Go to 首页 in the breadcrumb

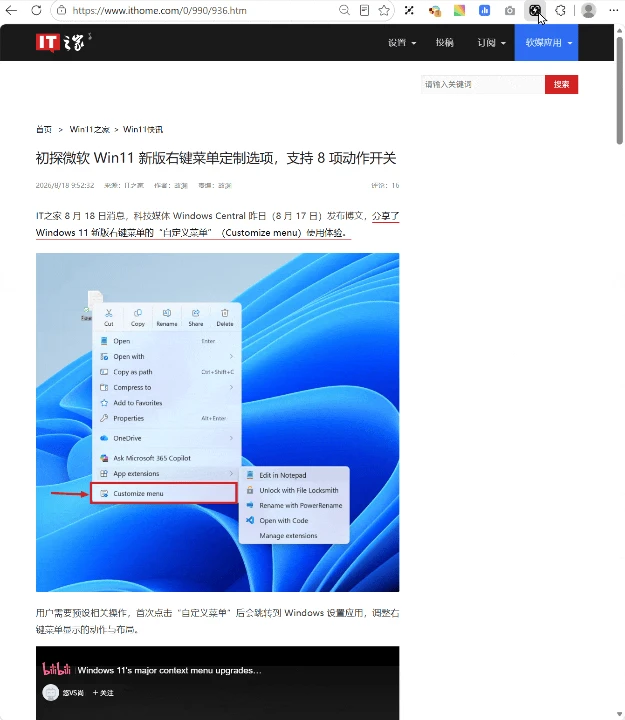coord(44,129)
